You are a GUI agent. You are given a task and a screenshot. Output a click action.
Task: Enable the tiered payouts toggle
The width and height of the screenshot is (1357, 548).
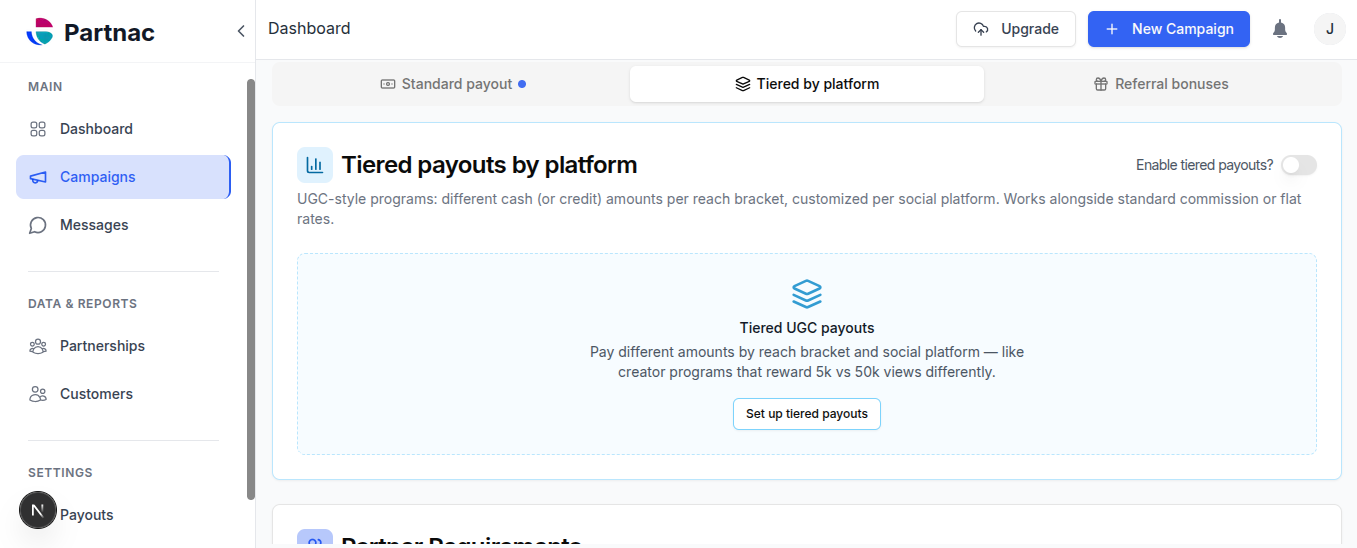click(1299, 165)
